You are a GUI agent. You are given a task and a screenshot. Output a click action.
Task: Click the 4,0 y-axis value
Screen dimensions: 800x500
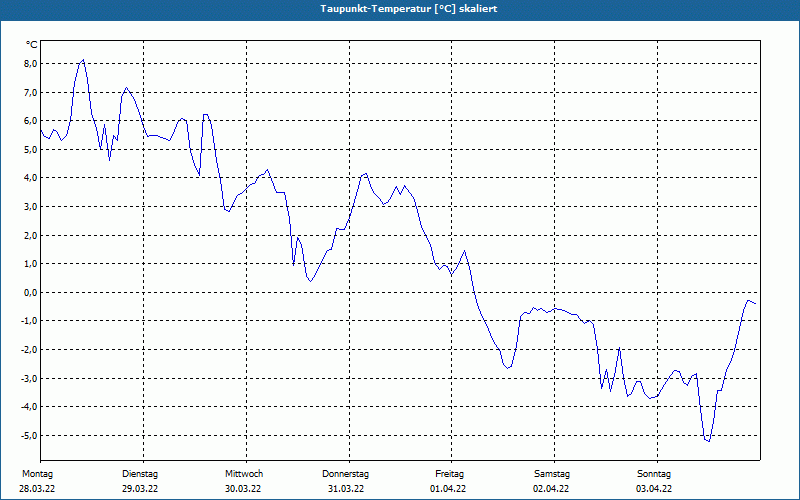(x=30, y=178)
